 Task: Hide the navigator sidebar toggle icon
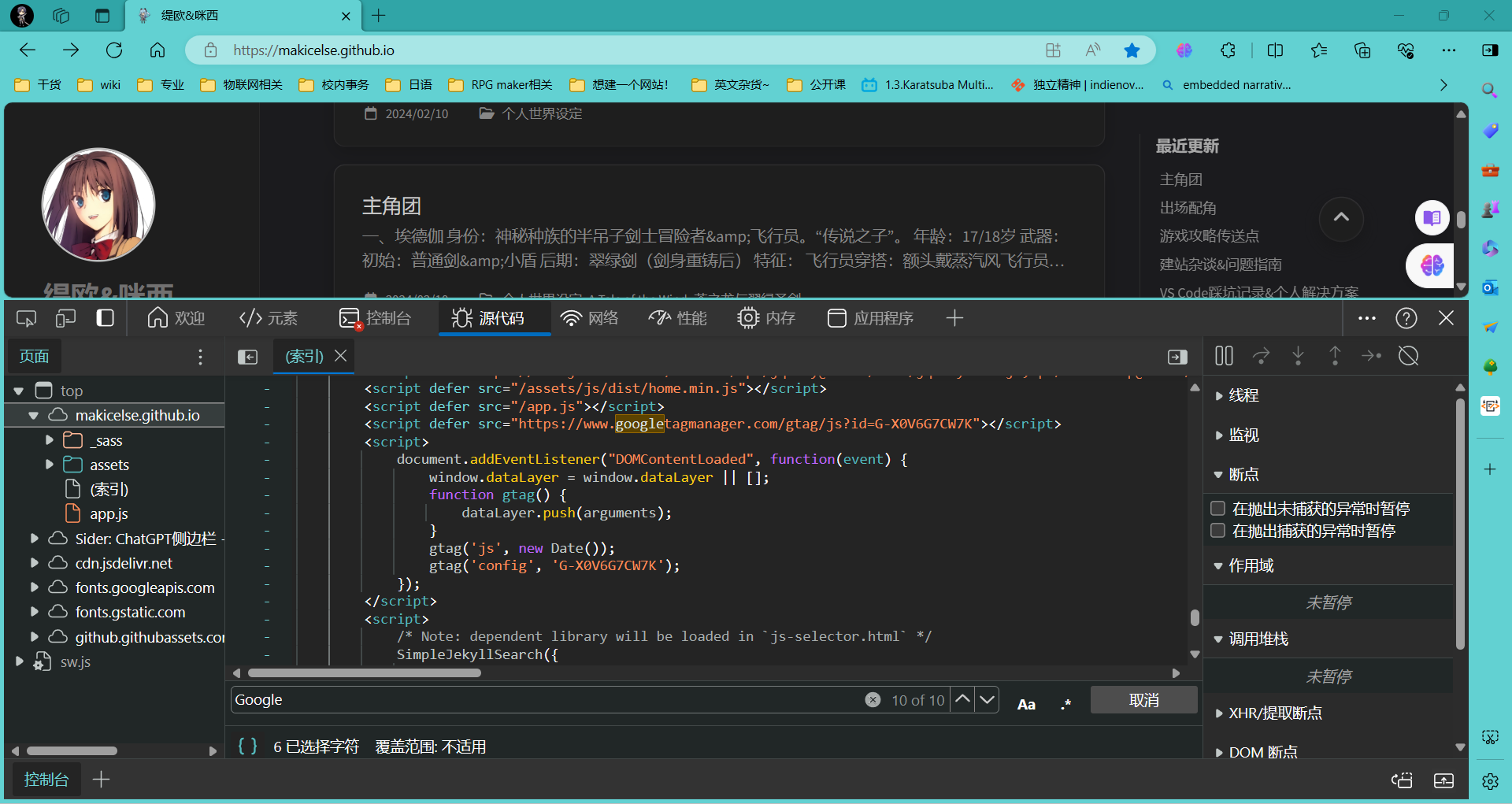pyautogui.click(x=247, y=358)
